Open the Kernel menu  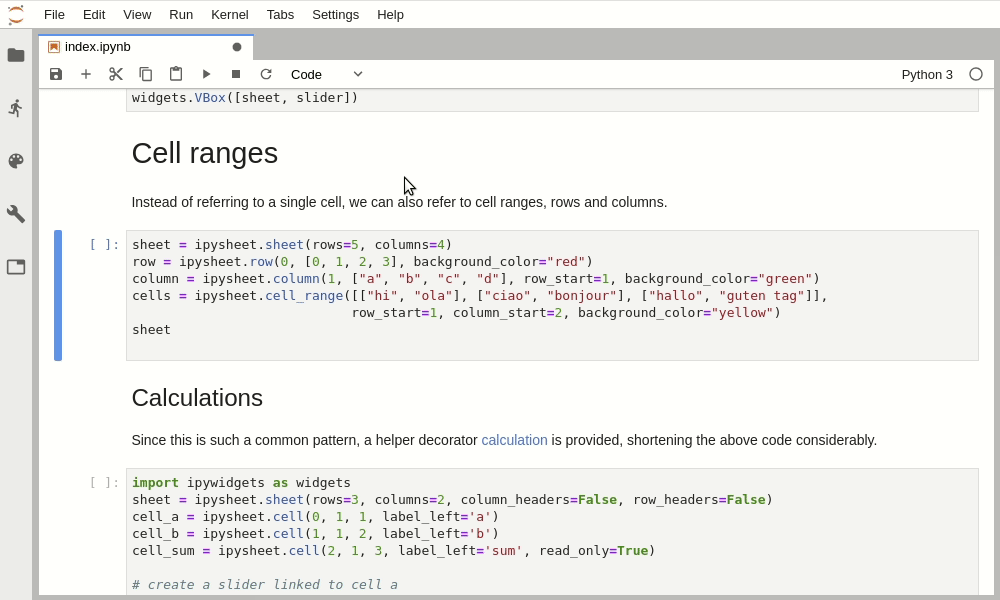tap(229, 14)
